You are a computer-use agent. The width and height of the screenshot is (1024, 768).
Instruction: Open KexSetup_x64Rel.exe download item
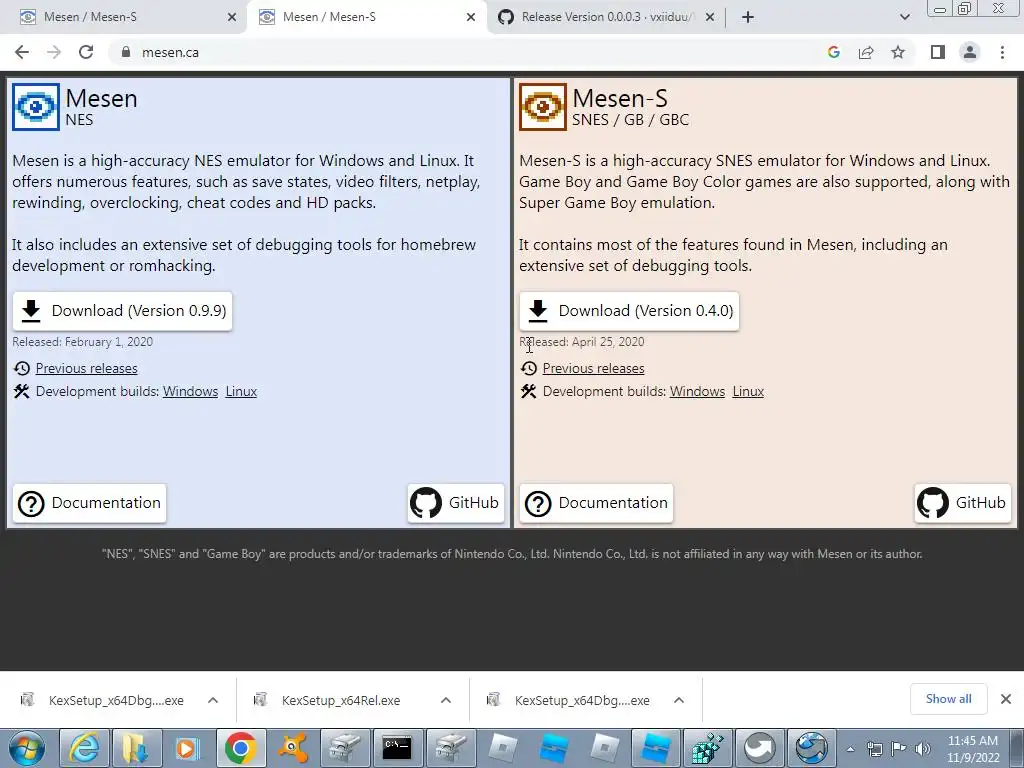330,700
